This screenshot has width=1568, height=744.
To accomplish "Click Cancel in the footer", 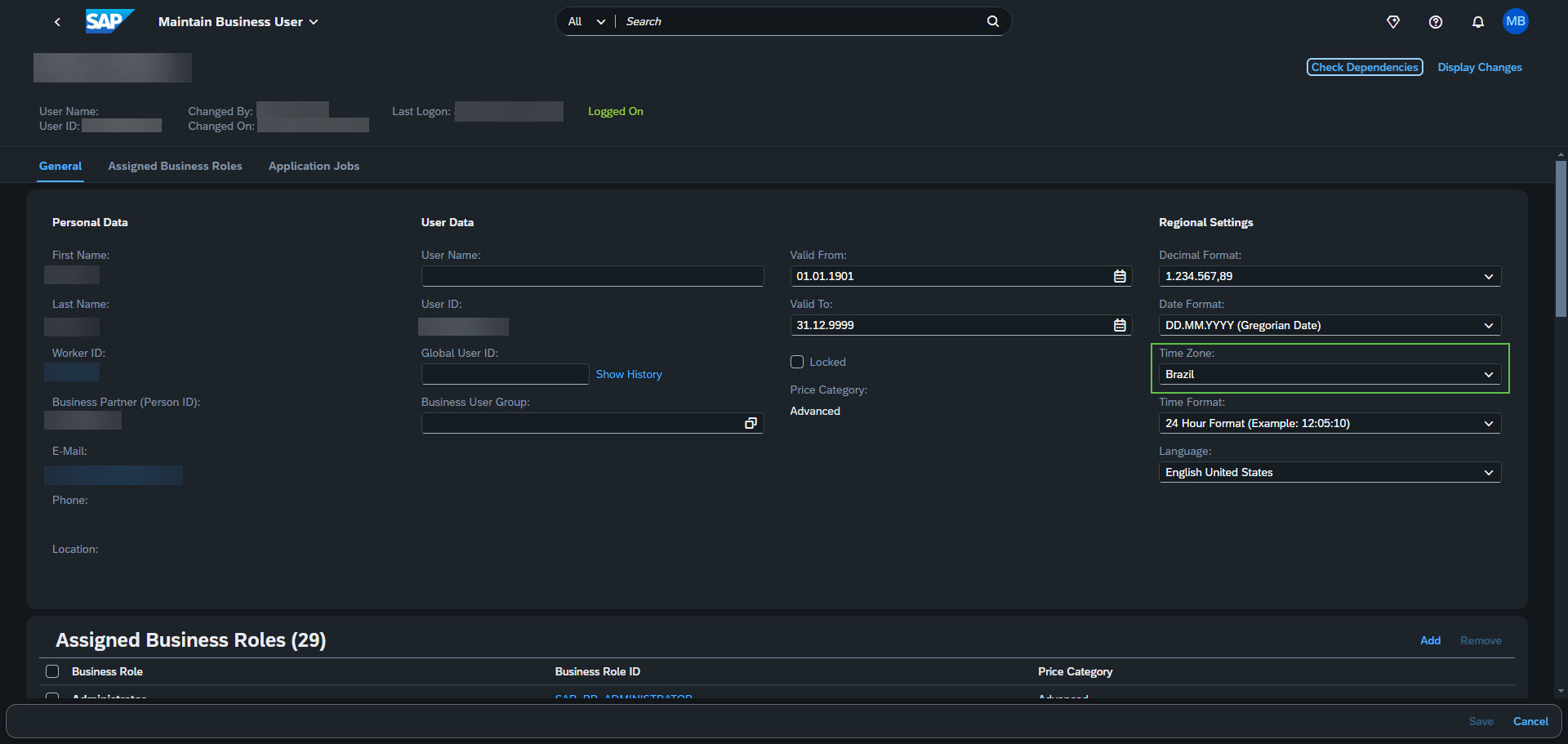I will (x=1530, y=721).
